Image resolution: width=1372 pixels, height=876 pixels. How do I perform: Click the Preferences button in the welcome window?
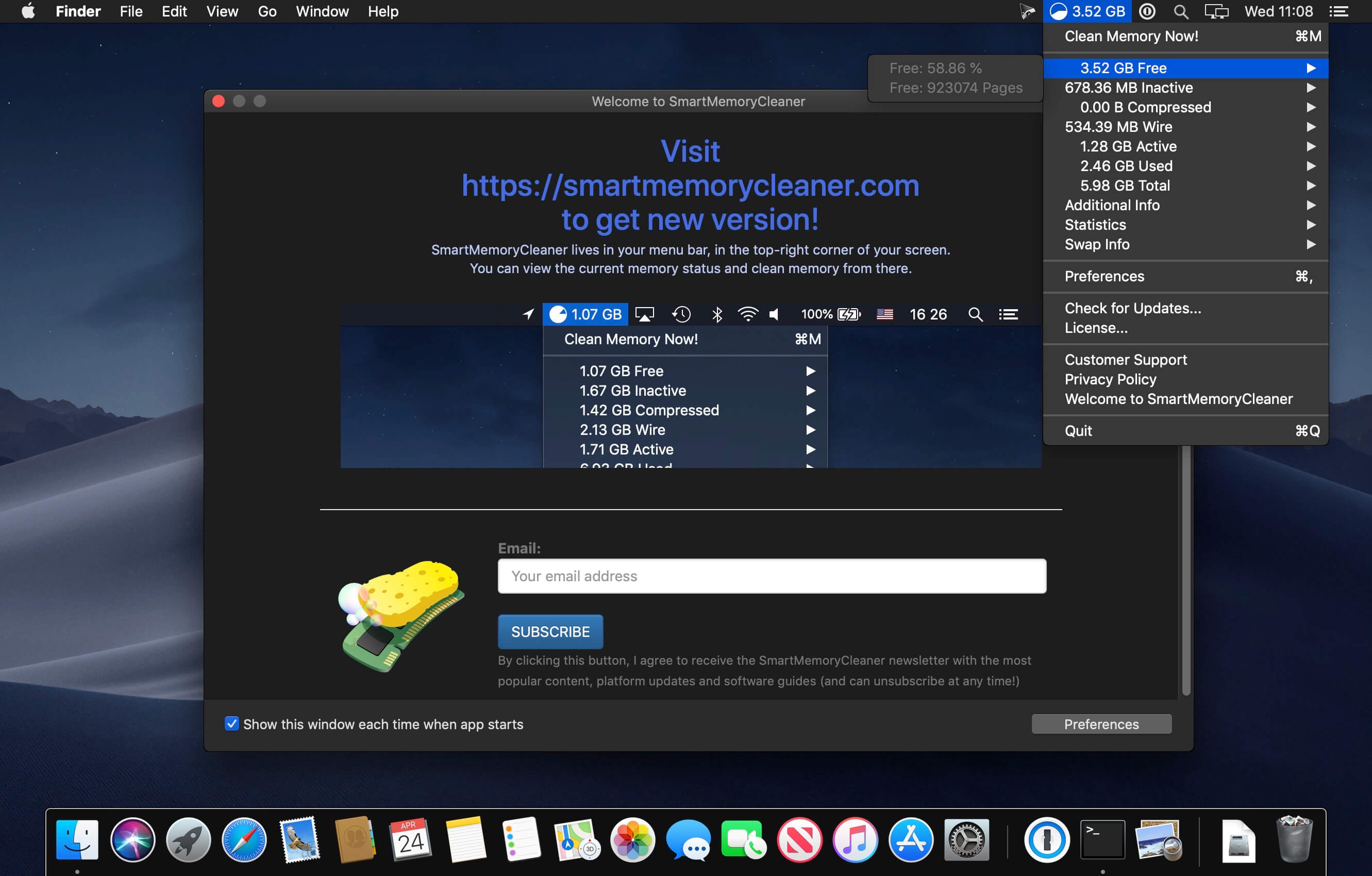[x=1101, y=724]
